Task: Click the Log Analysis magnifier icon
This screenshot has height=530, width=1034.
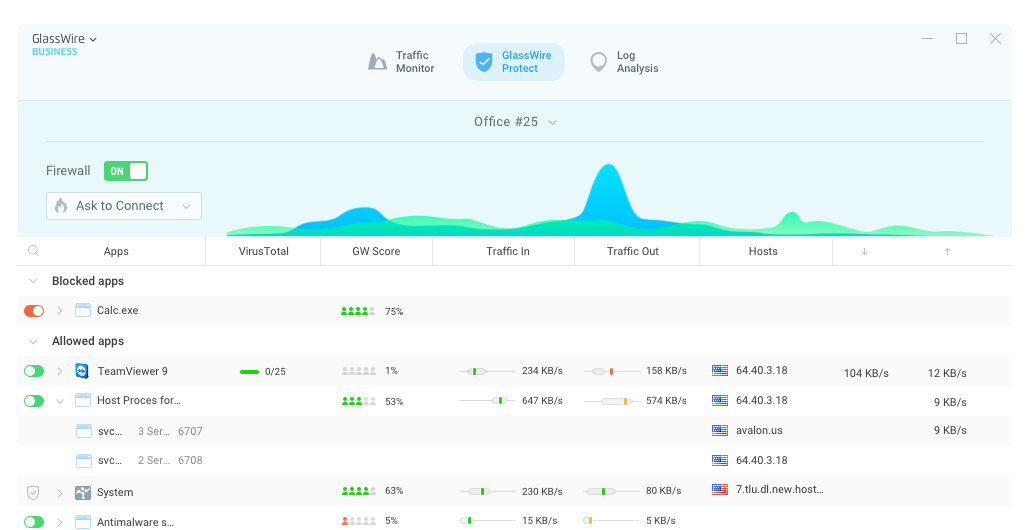Action: (598, 62)
